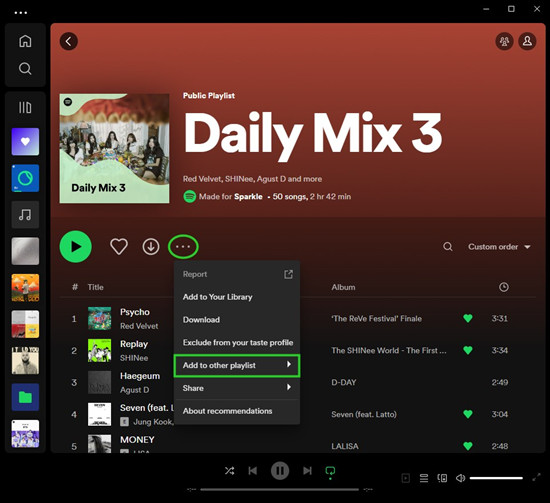This screenshot has width=550, height=503.
Task: Open the music note playlist in sidebar
Action: pos(25,215)
